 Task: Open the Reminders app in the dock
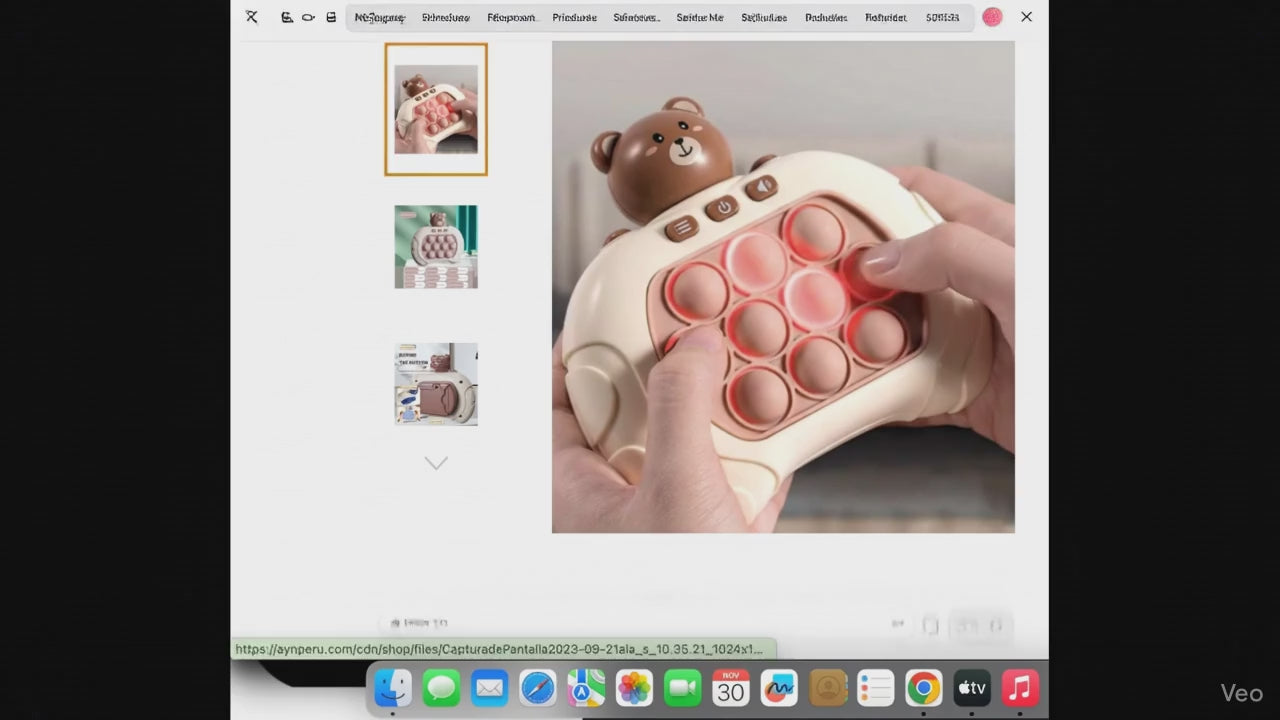click(875, 688)
